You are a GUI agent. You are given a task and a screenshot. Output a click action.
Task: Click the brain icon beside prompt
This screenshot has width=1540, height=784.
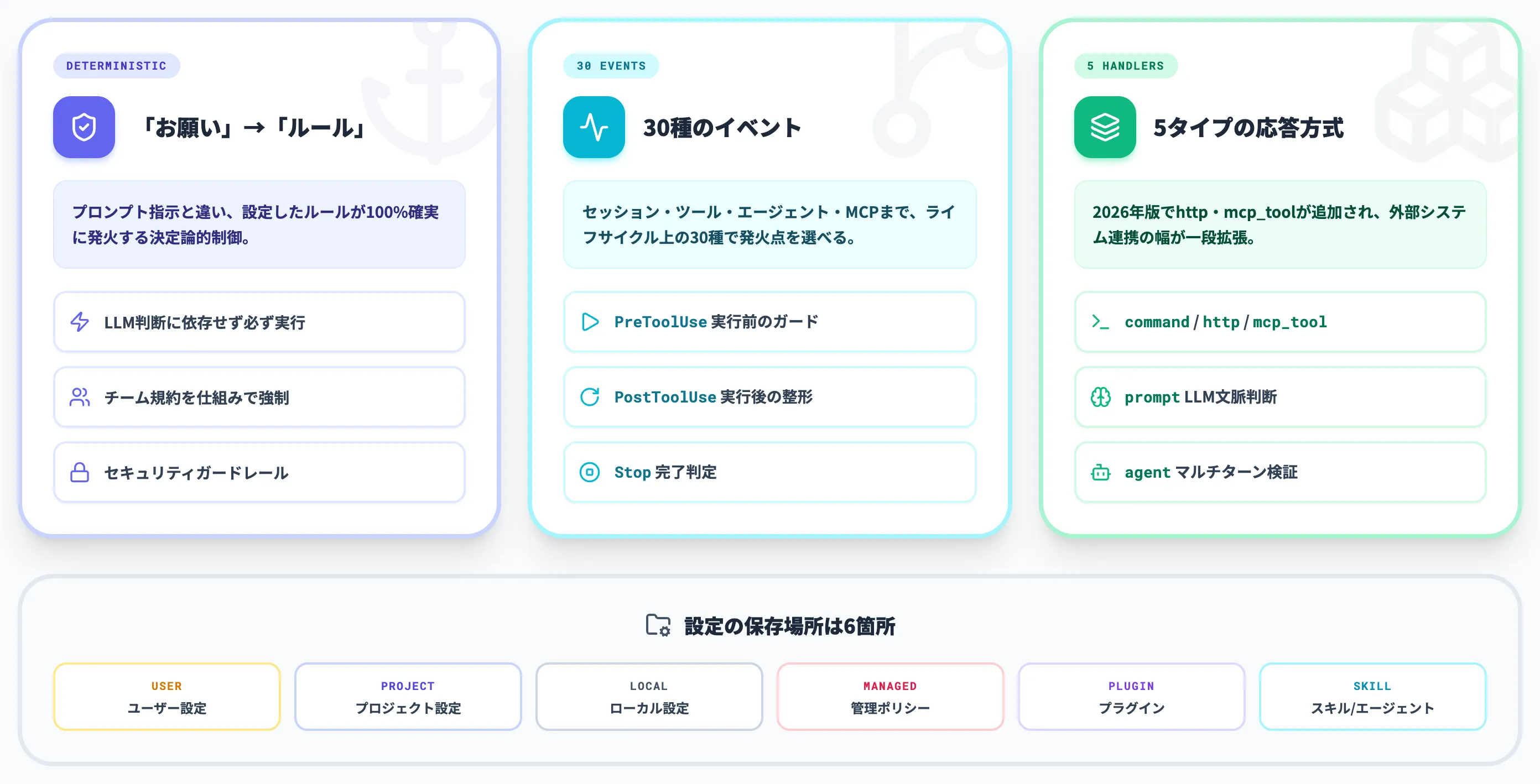1101,398
